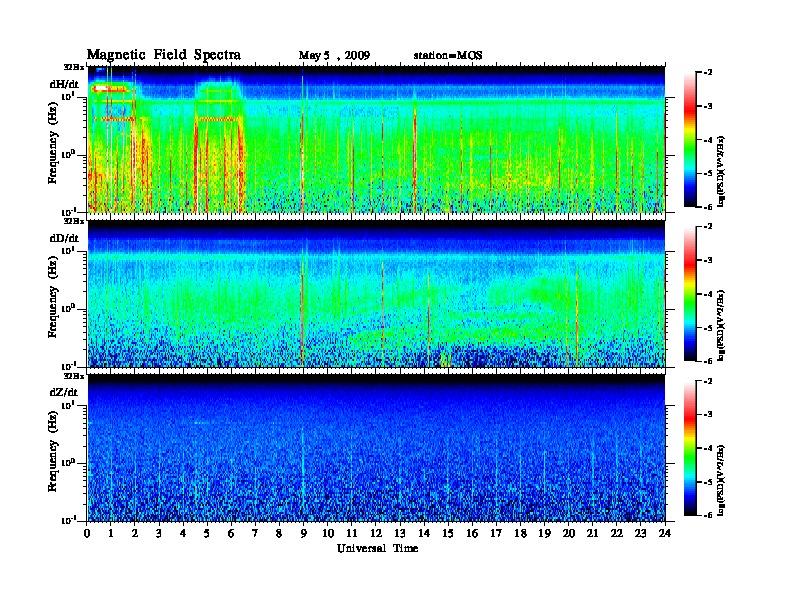This screenshot has width=792, height=612.
Task: Click hour tick label "13" on time axis
Action: coord(400,533)
